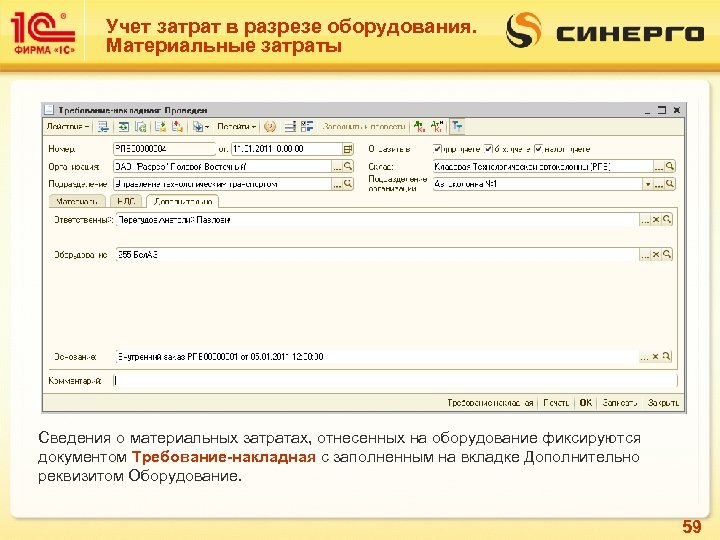The height and width of the screenshot is (540, 720).
Task: Click the document icon in the title bar
Action: click(x=49, y=110)
